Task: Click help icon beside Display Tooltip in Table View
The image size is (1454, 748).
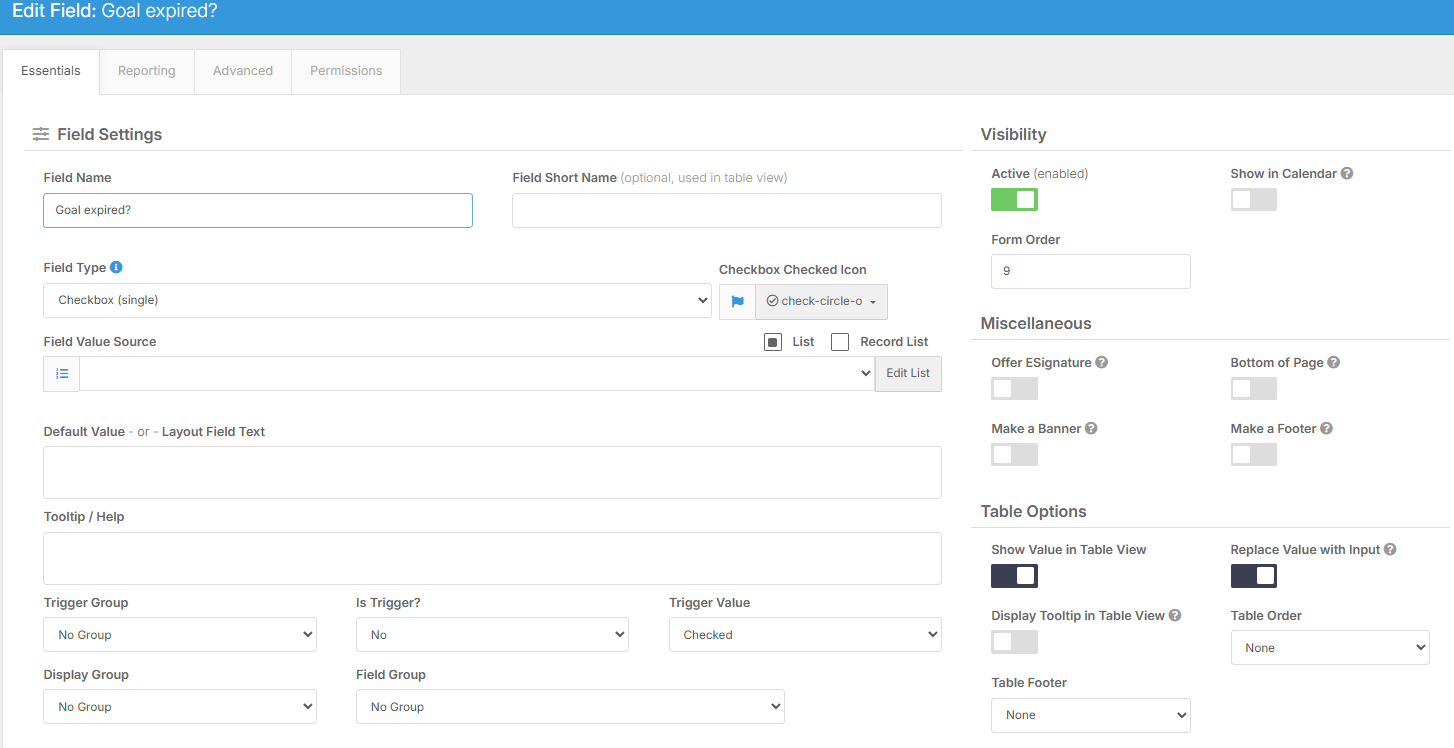Action: point(1176,615)
